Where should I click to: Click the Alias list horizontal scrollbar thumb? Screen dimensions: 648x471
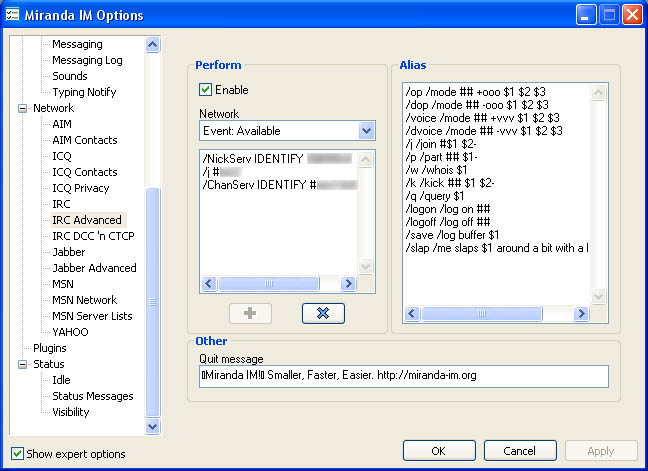tap(481, 314)
